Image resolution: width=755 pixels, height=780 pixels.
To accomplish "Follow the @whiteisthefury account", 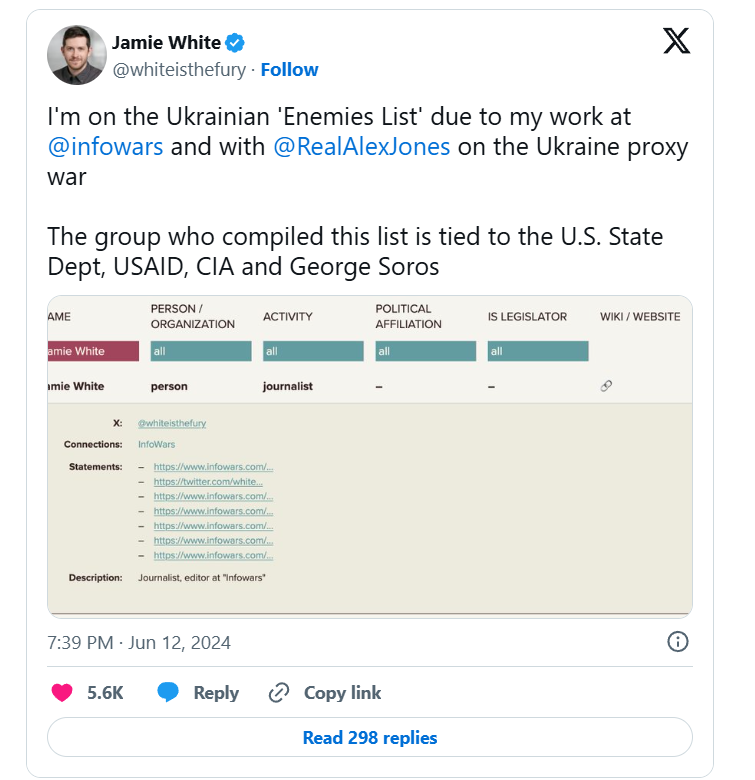I will 289,69.
